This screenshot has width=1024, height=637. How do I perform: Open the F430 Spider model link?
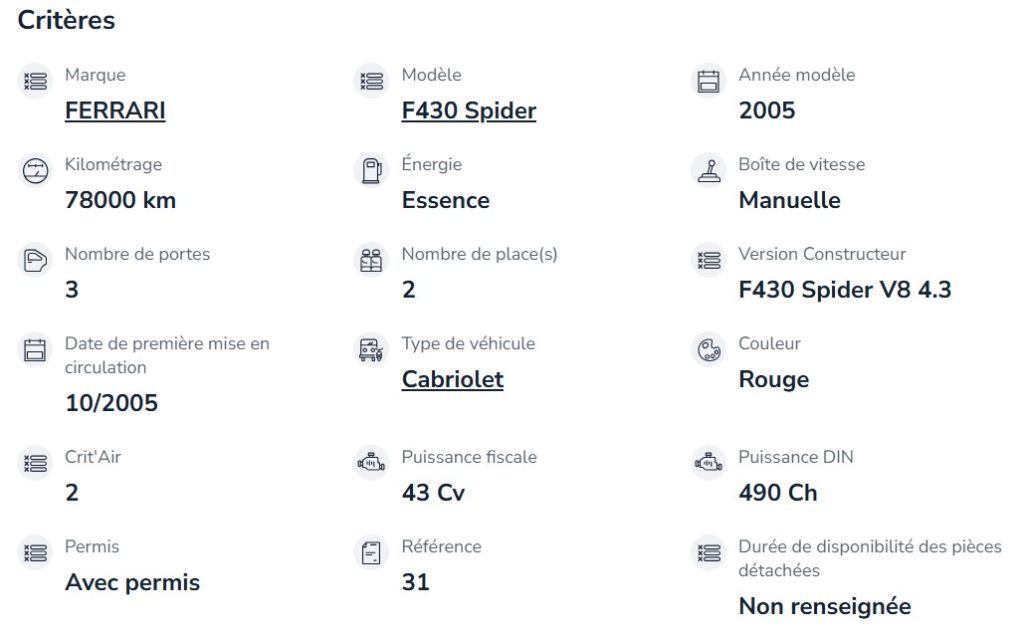click(469, 110)
